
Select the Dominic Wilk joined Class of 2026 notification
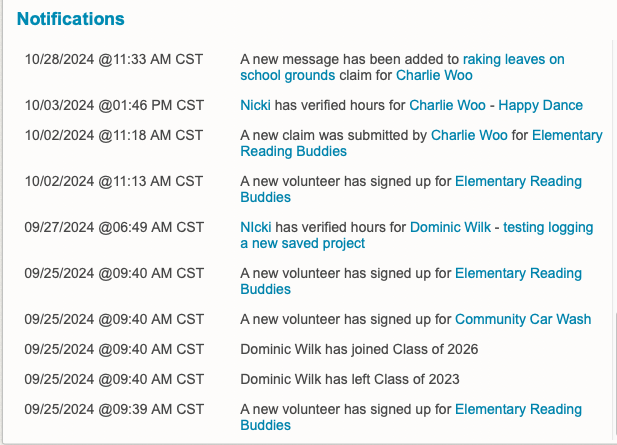point(359,349)
